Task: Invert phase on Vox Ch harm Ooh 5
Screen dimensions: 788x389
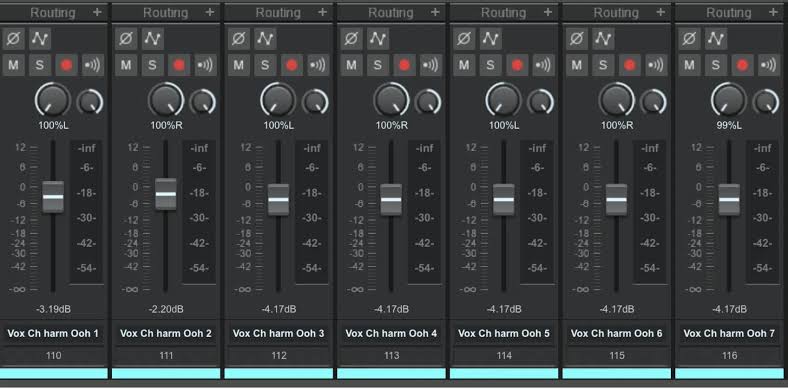Action: (x=463, y=39)
